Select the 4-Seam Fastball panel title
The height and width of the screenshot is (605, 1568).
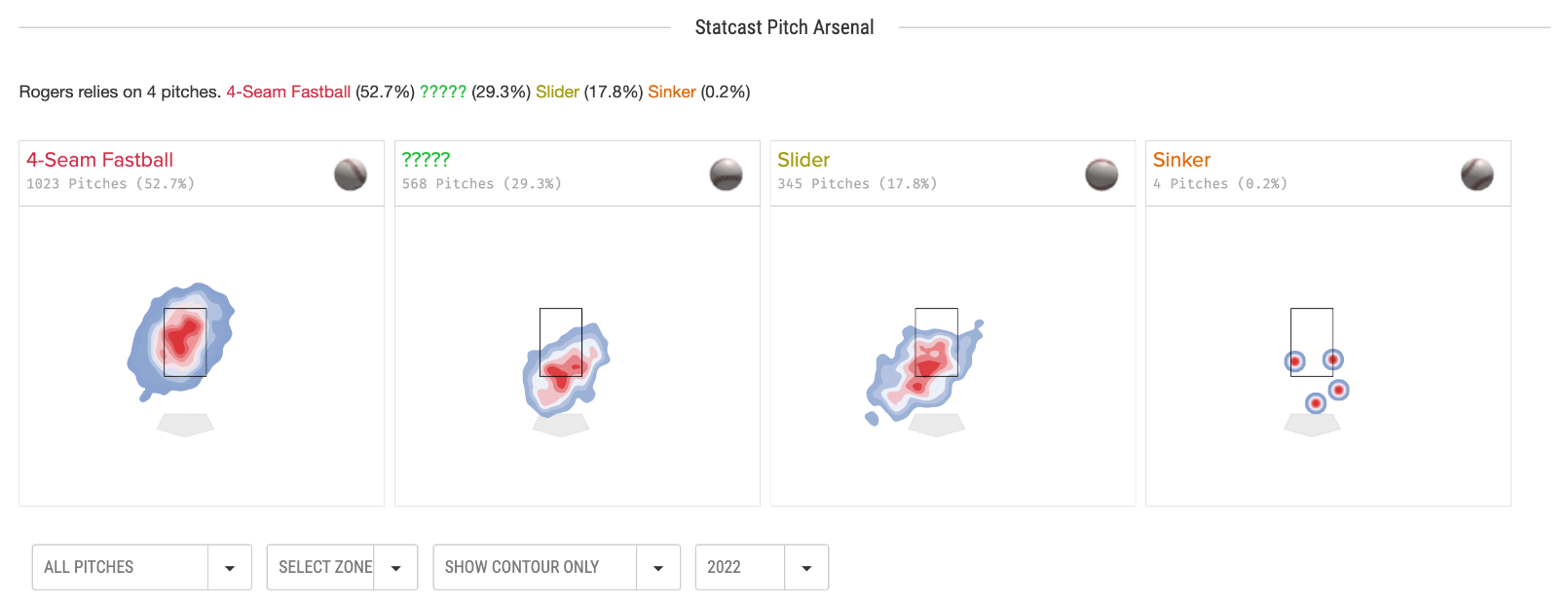(x=99, y=160)
